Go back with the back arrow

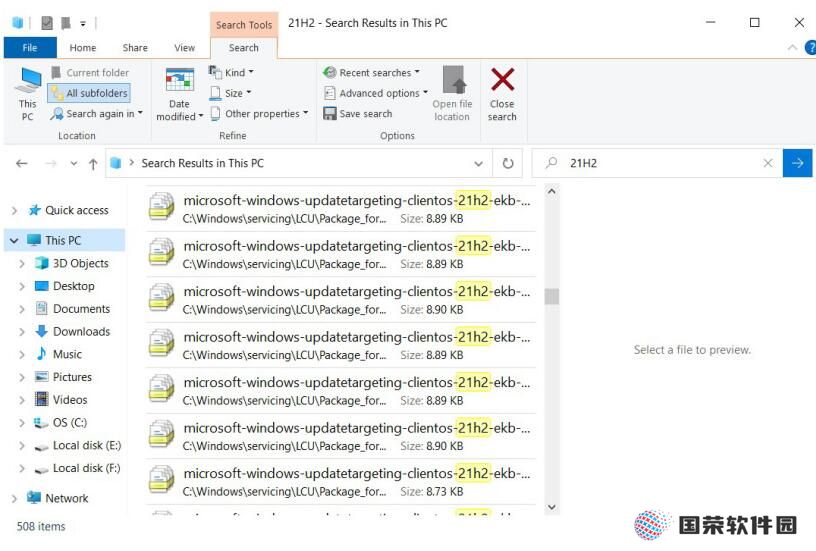[22, 163]
